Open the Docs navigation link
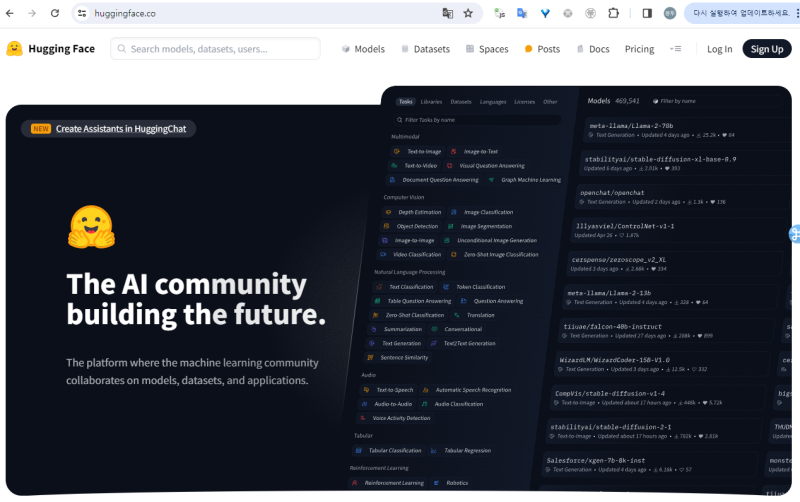This screenshot has height=502, width=800. click(x=592, y=49)
